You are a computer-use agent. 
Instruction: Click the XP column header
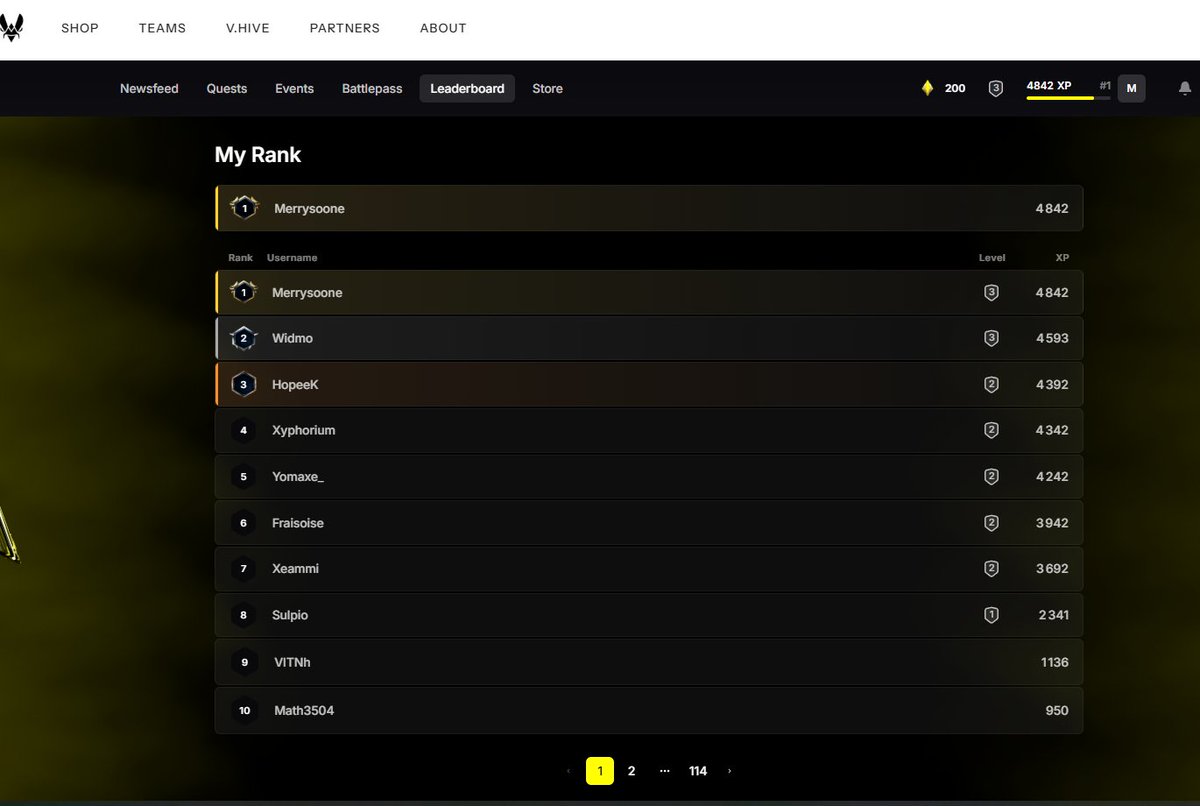[x=1062, y=258]
